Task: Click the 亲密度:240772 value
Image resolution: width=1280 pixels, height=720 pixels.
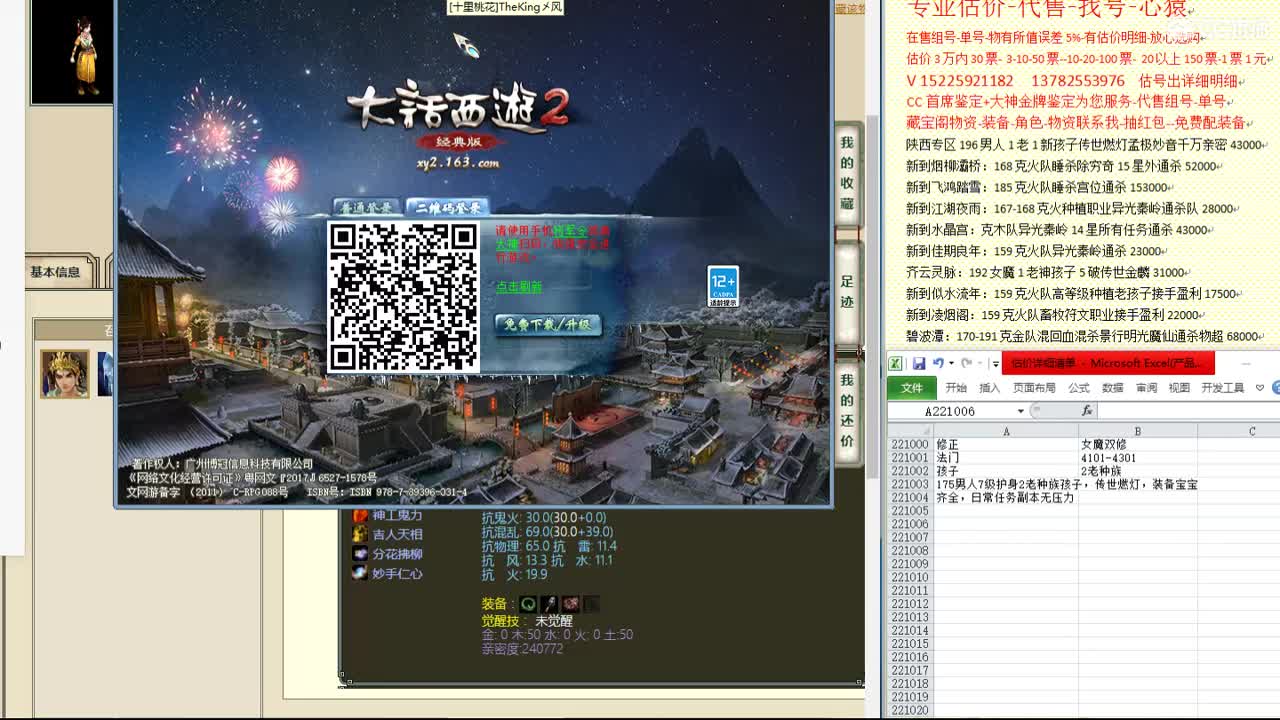Action: (x=522, y=649)
